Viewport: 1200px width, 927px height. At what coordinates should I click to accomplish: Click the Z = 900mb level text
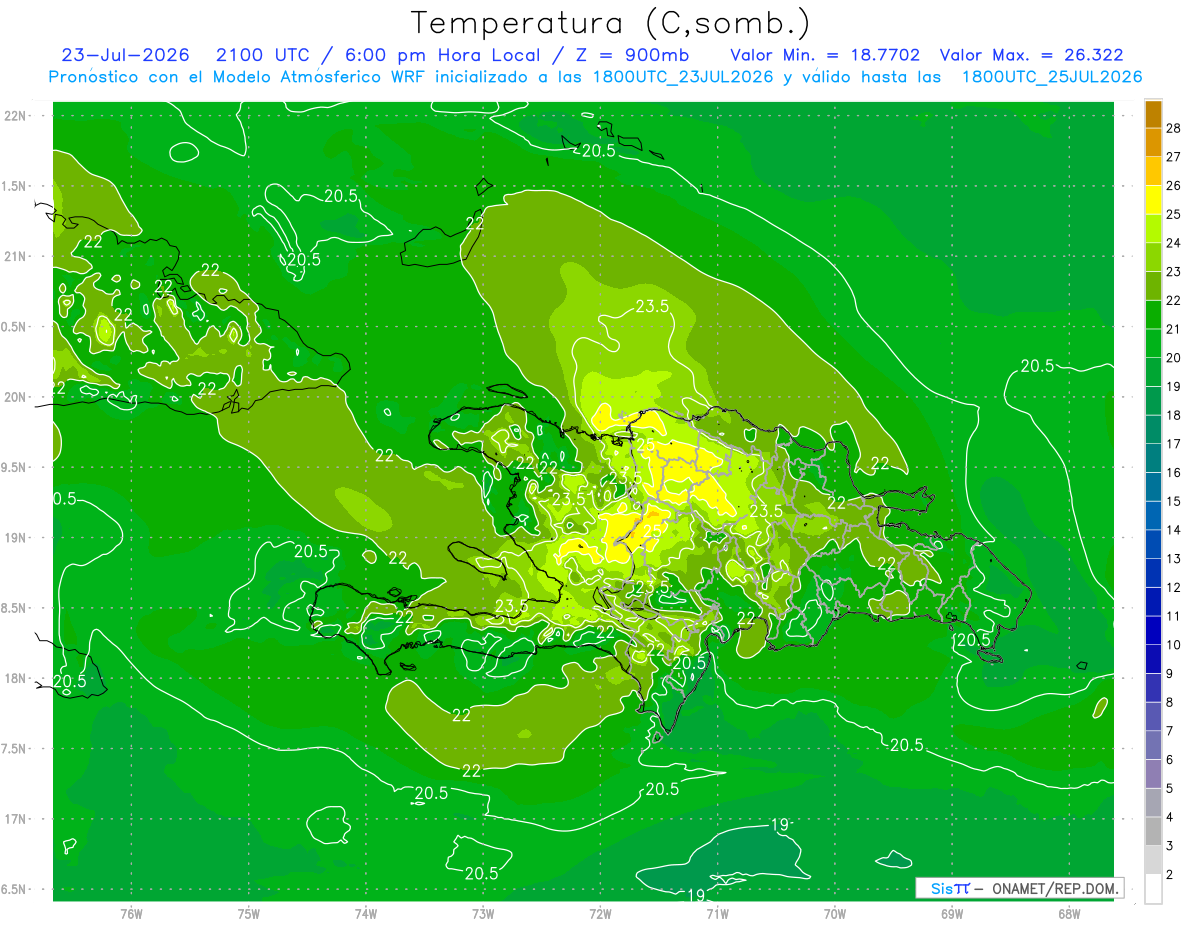point(632,55)
